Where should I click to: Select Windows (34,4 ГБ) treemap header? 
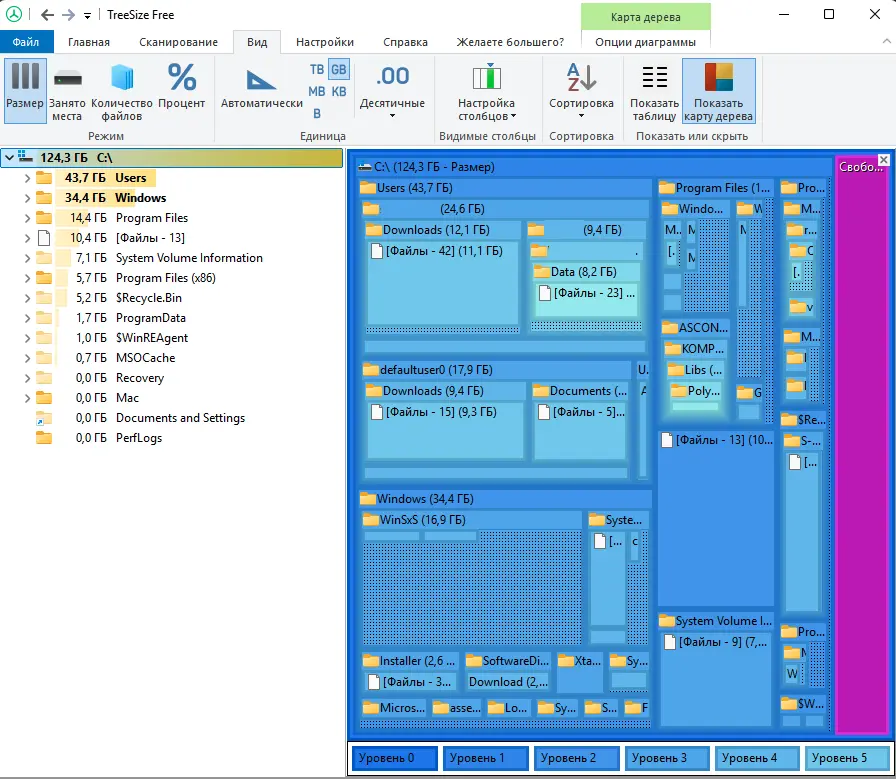505,499
